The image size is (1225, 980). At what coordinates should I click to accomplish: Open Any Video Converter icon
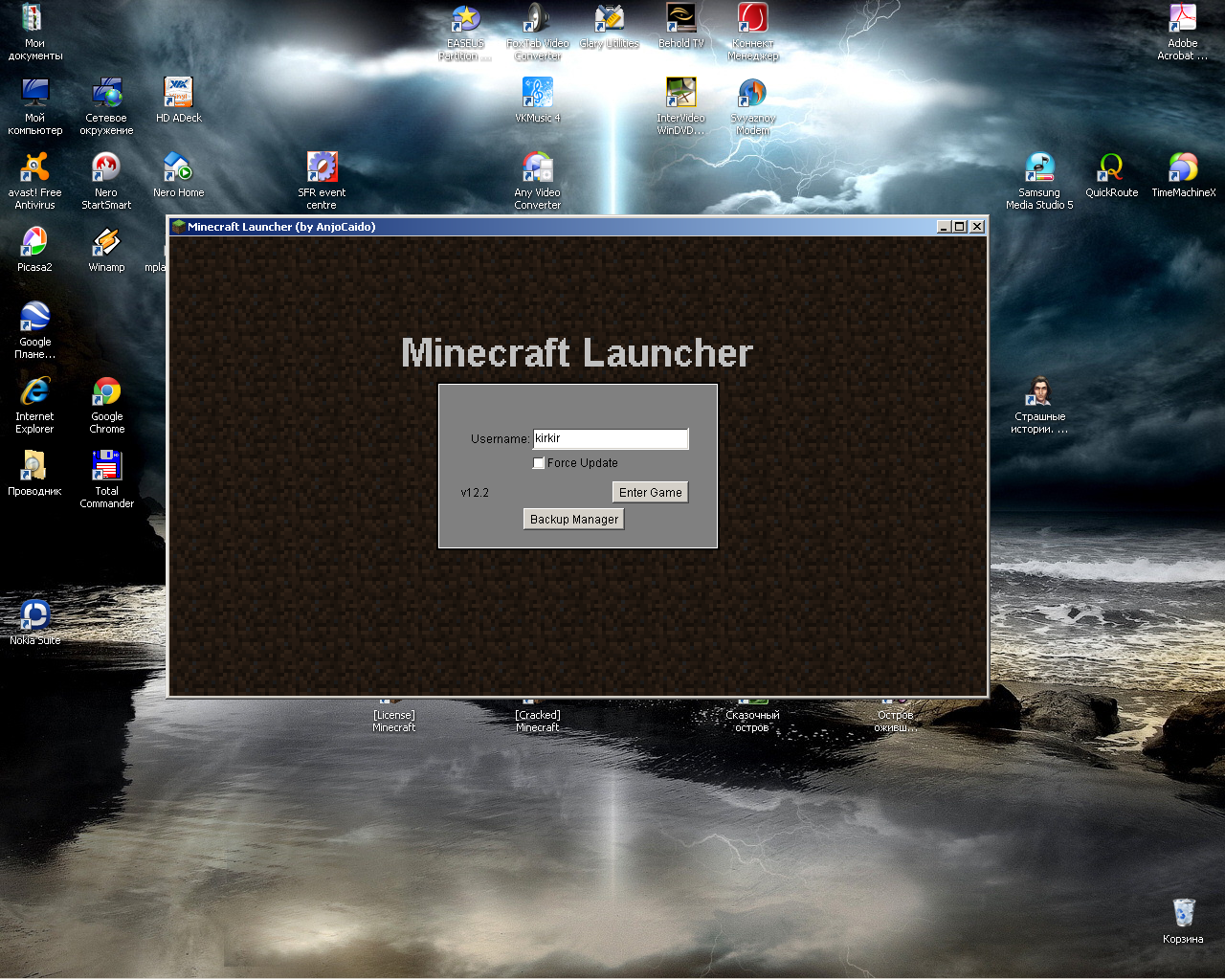coord(537,181)
